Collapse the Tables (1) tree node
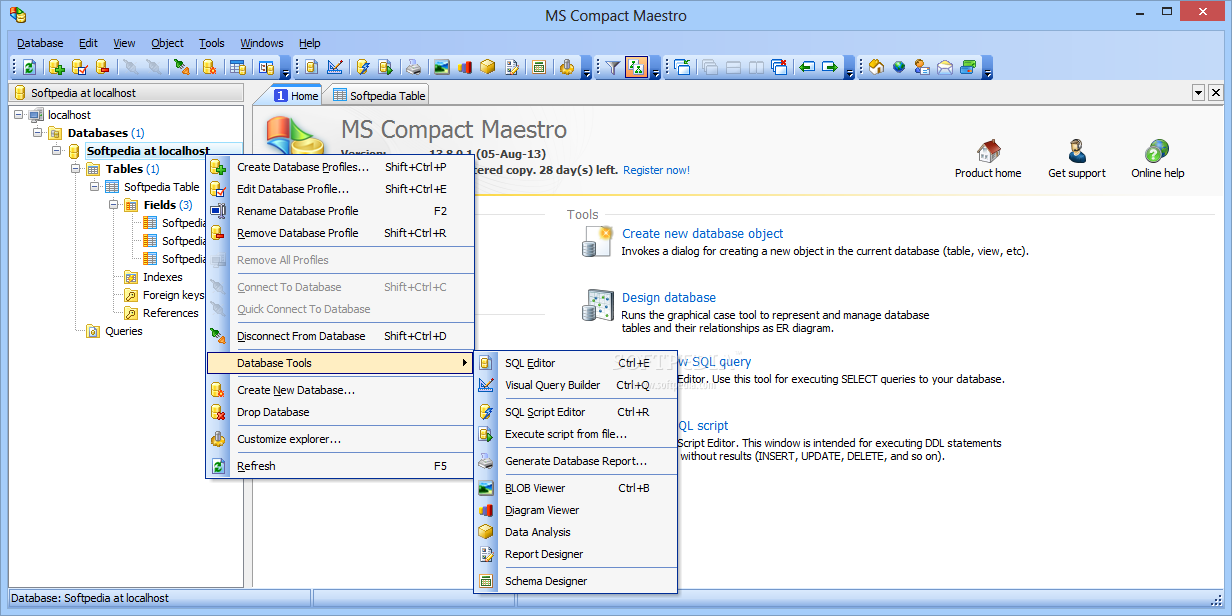 (75, 169)
